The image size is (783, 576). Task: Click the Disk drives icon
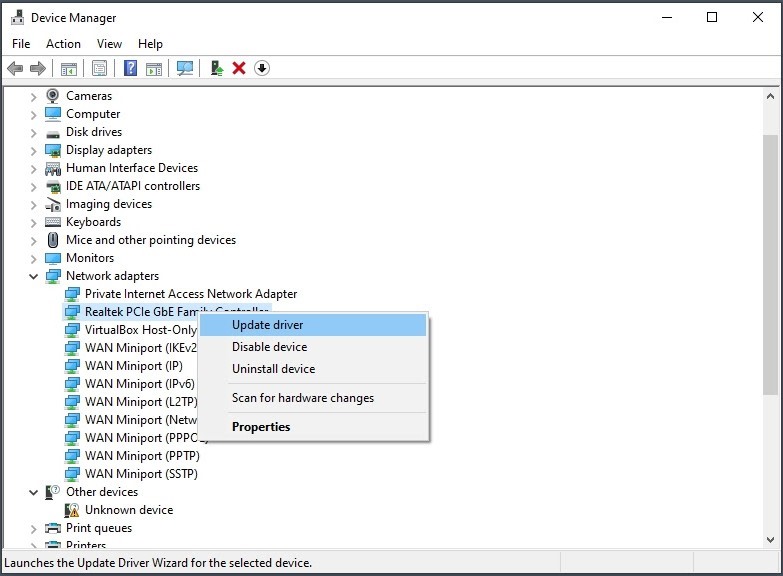coord(52,134)
